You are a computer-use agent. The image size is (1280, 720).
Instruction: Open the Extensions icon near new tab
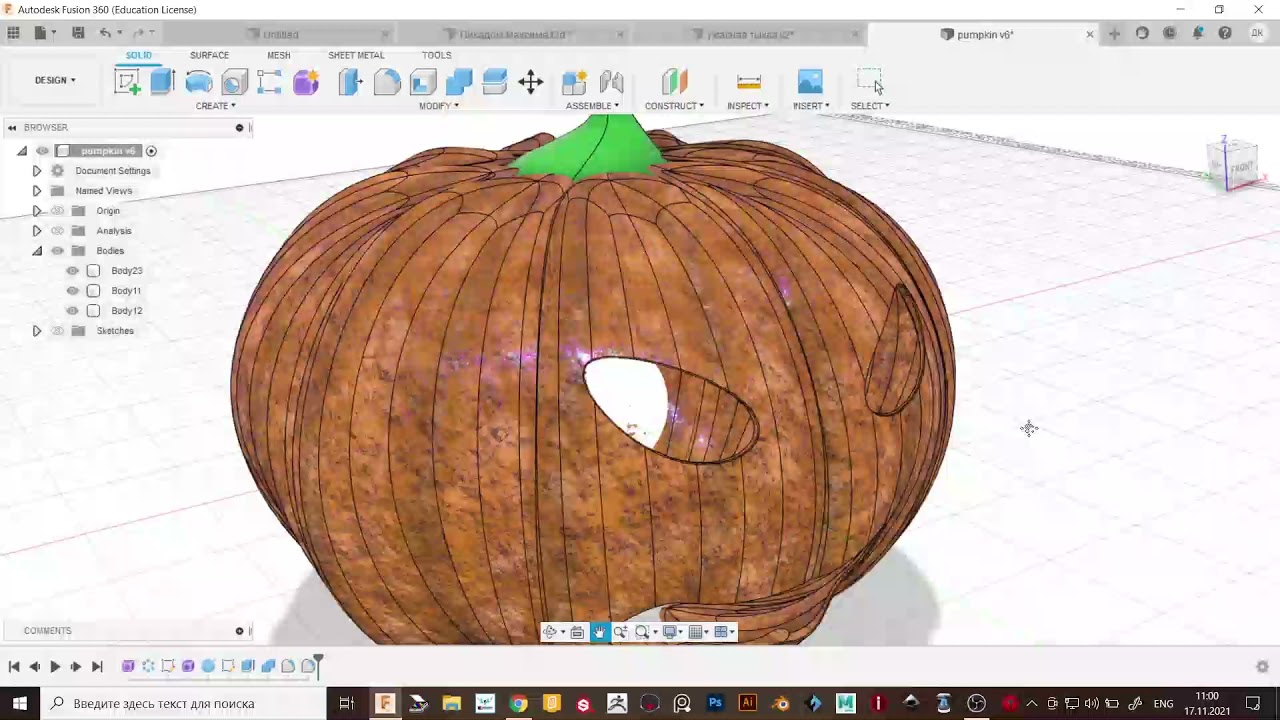(x=1142, y=34)
